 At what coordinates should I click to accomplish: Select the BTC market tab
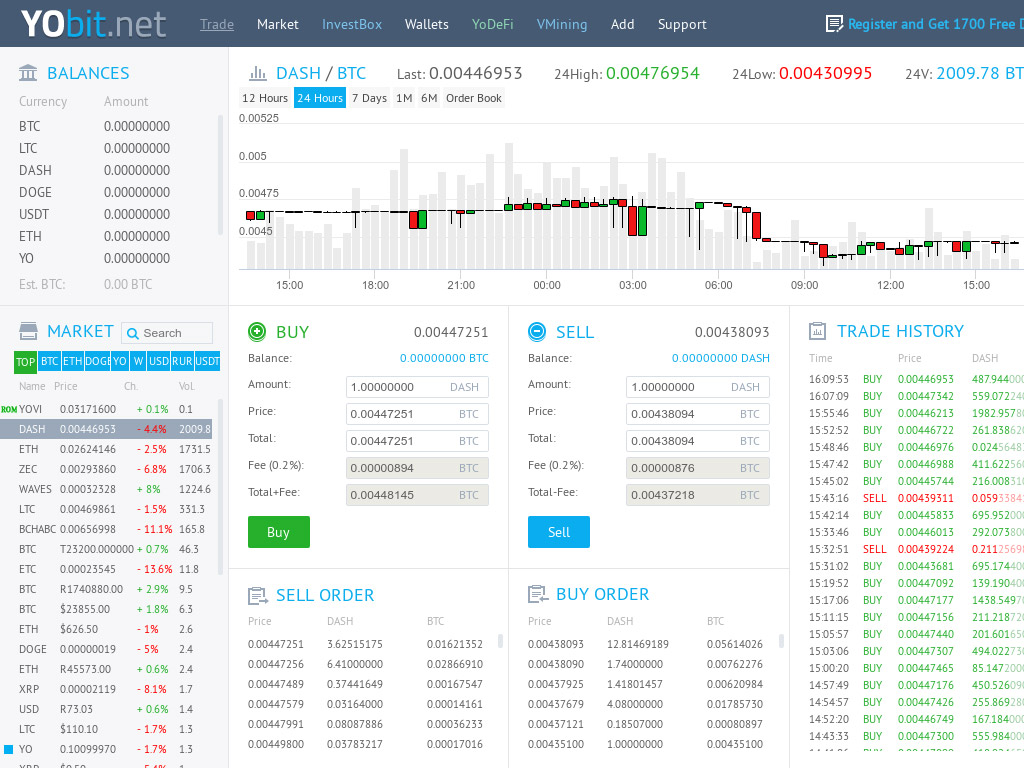coord(50,362)
